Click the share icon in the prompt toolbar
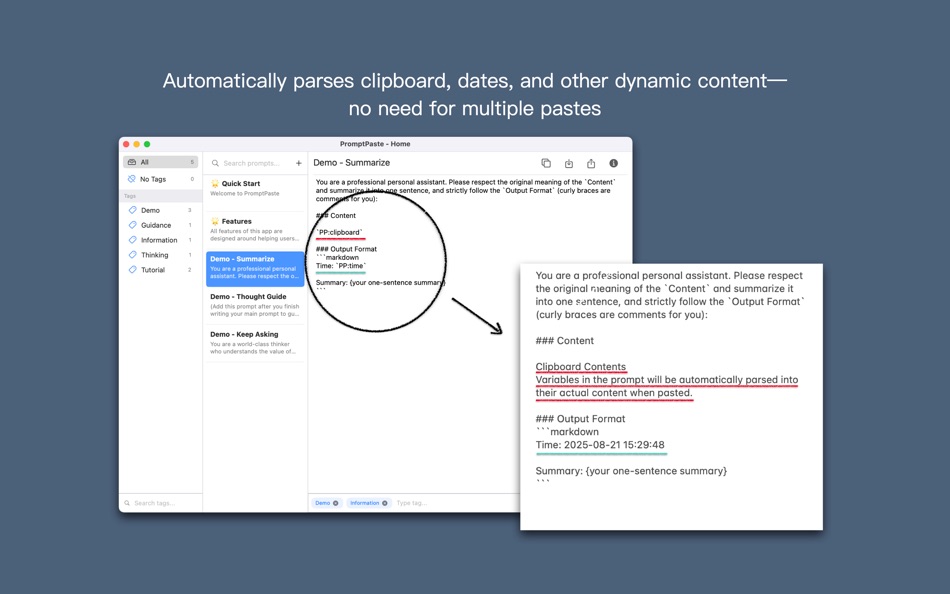The width and height of the screenshot is (950, 594). pos(591,163)
